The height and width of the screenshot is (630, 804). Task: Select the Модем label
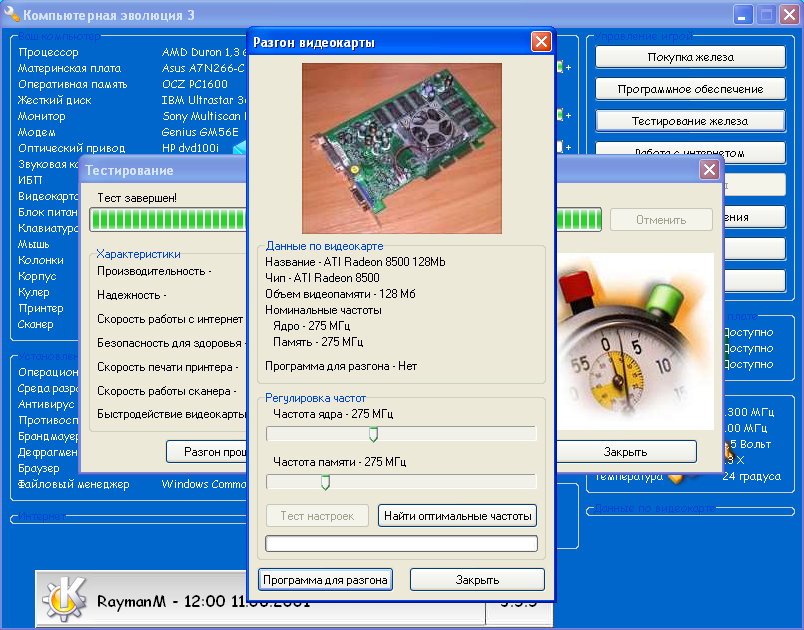tap(36, 132)
